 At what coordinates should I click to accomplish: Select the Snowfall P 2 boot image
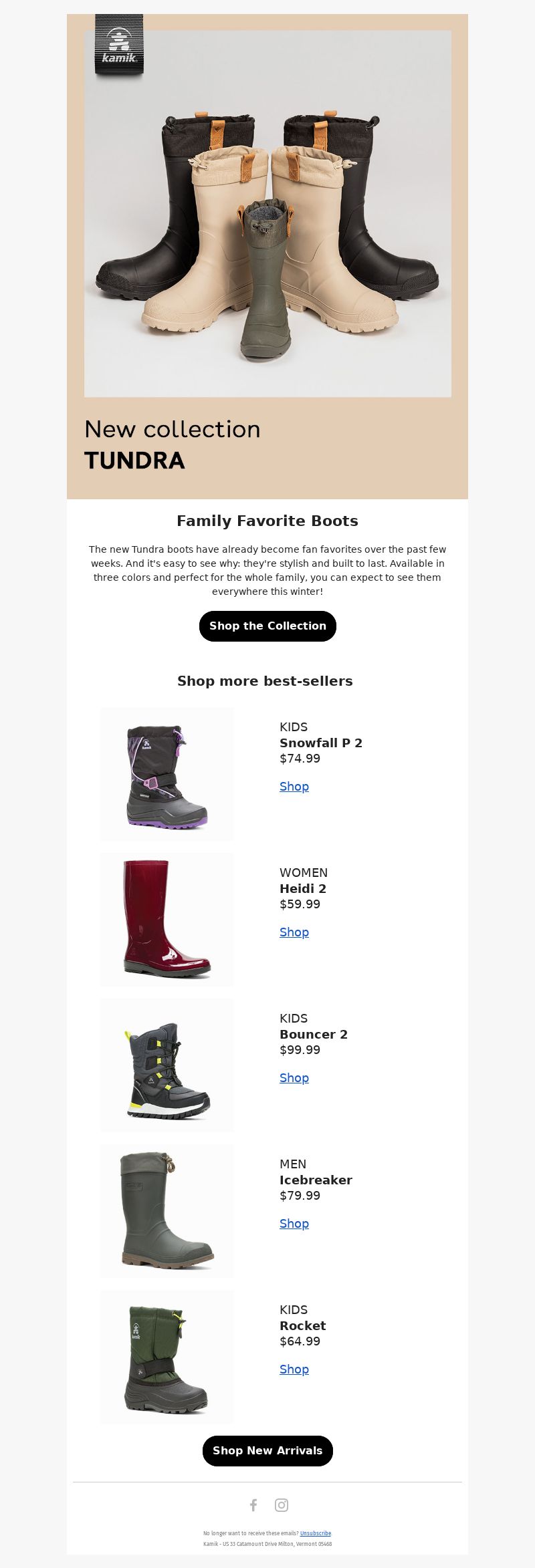coord(167,774)
